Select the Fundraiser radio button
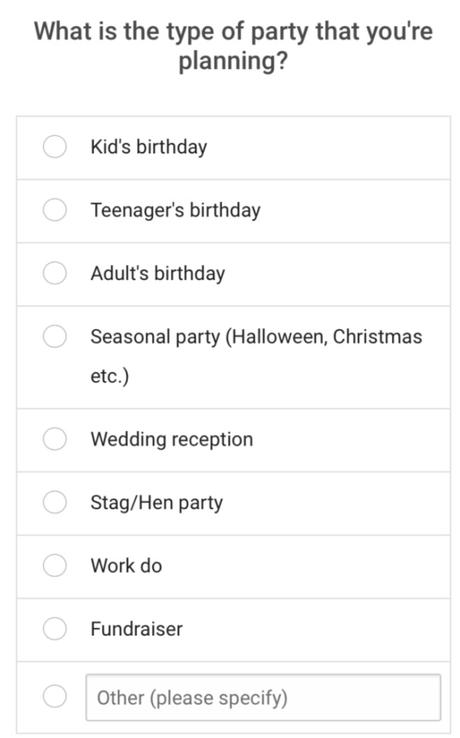460x738 pixels. [x=55, y=628]
